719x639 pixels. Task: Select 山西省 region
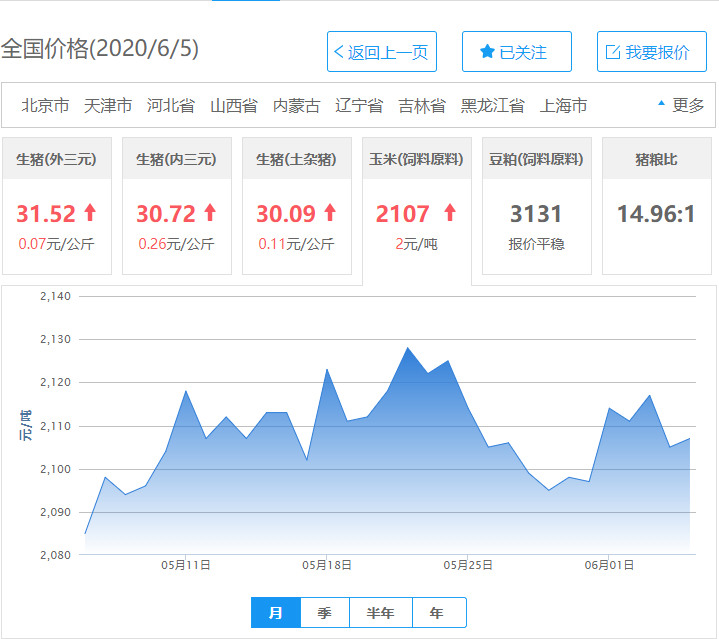pos(233,105)
